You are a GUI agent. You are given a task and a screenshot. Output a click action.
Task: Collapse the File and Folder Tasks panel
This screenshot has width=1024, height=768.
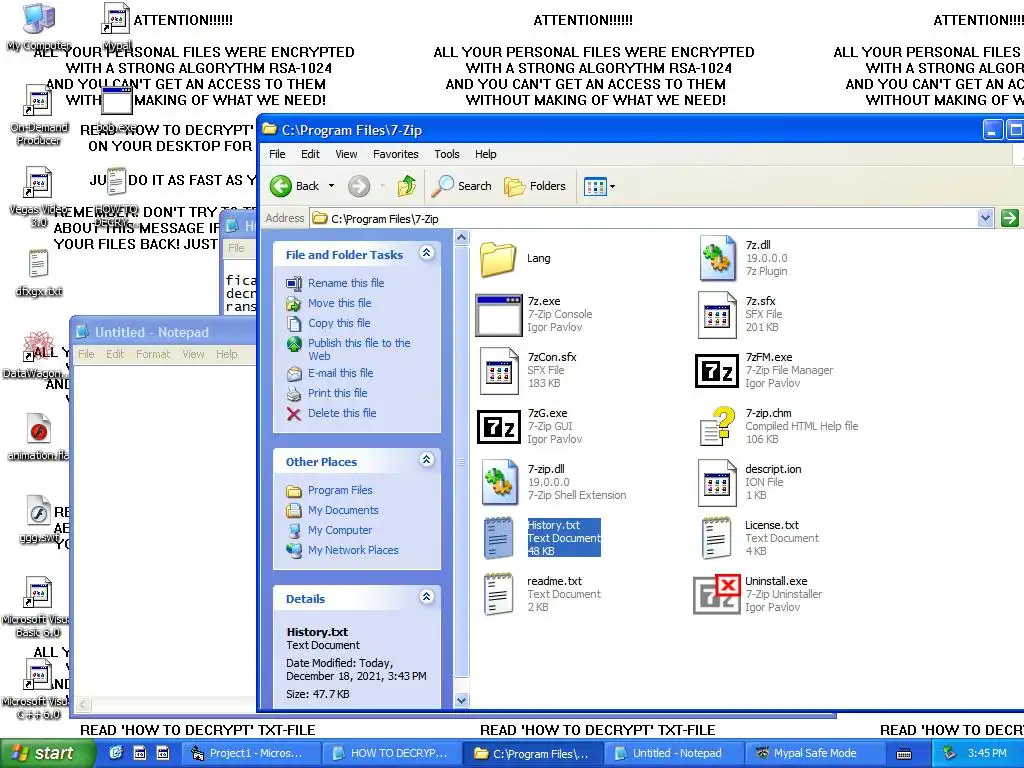426,253
